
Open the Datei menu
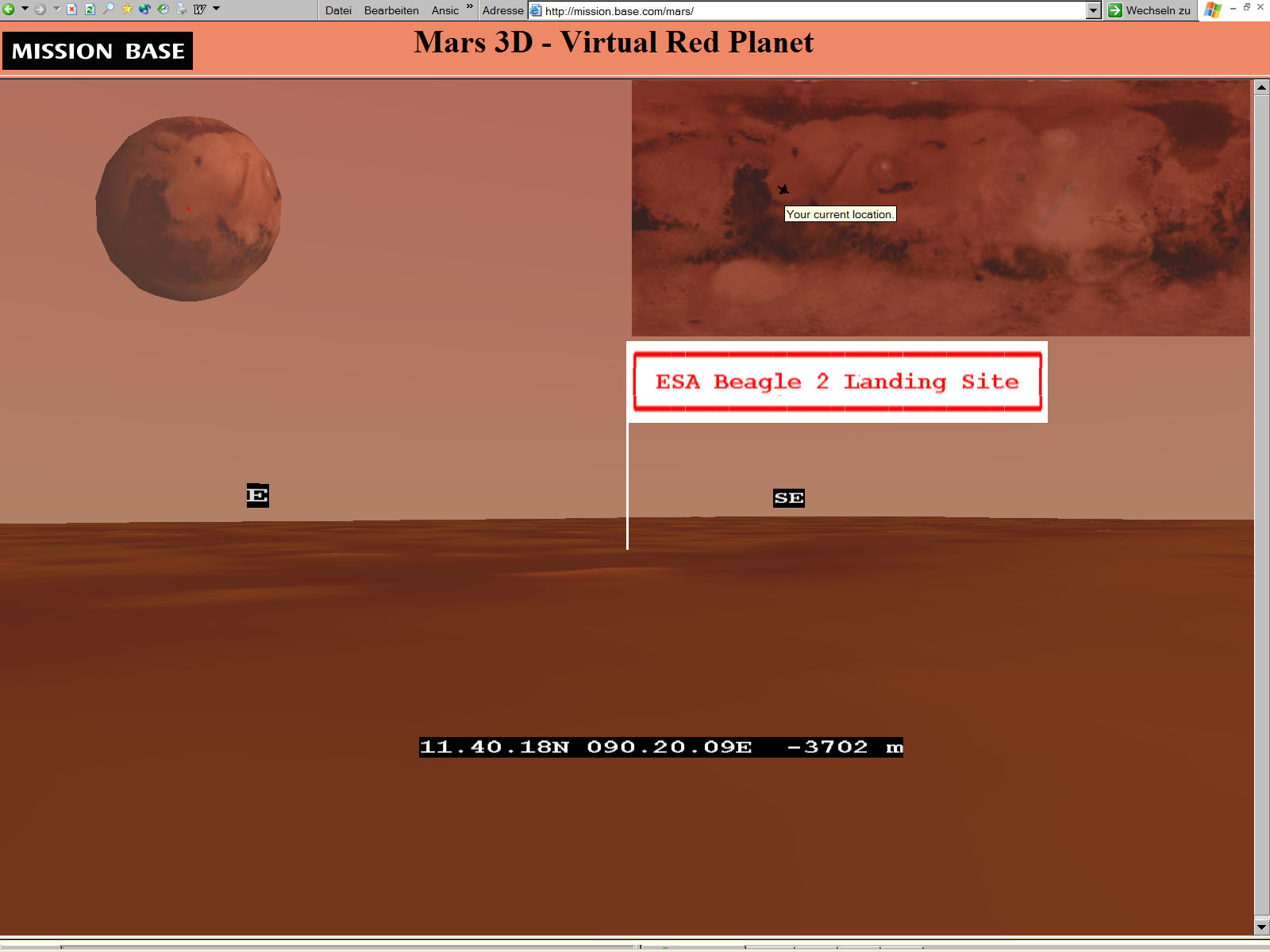338,10
